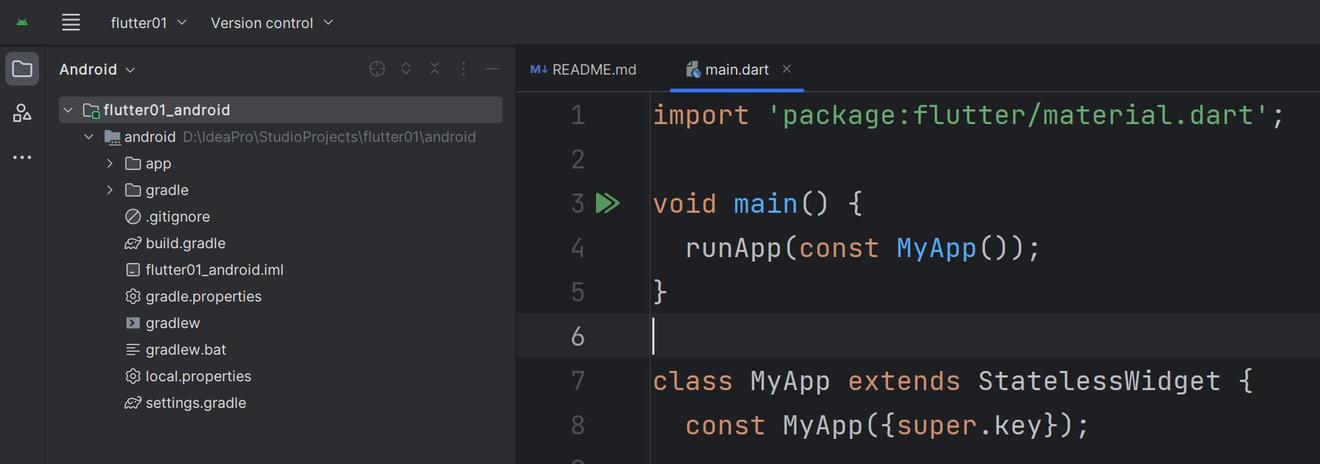Open the flutter01 project dropdown

pyautogui.click(x=148, y=22)
